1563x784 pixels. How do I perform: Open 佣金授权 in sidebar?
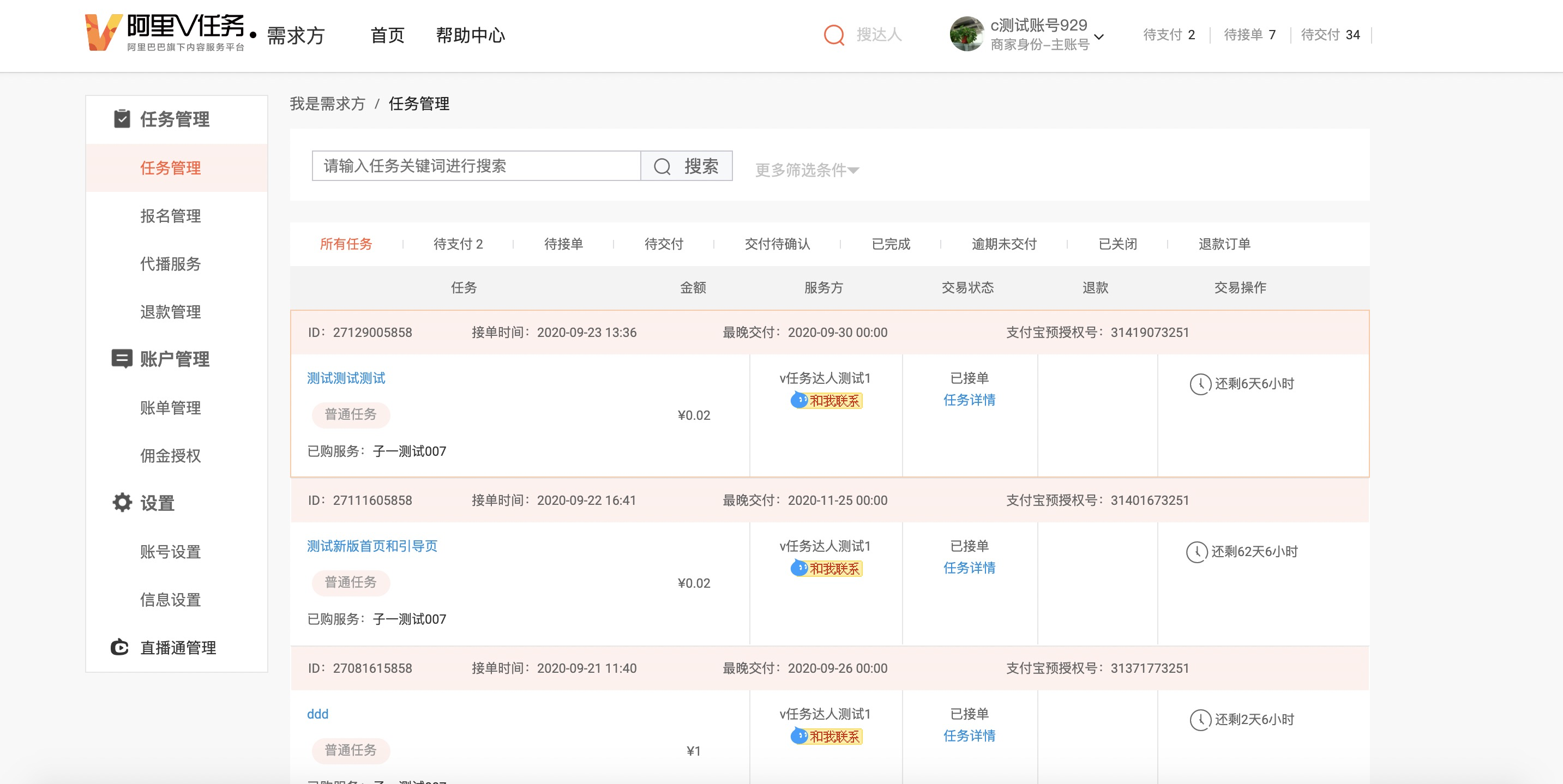(171, 455)
